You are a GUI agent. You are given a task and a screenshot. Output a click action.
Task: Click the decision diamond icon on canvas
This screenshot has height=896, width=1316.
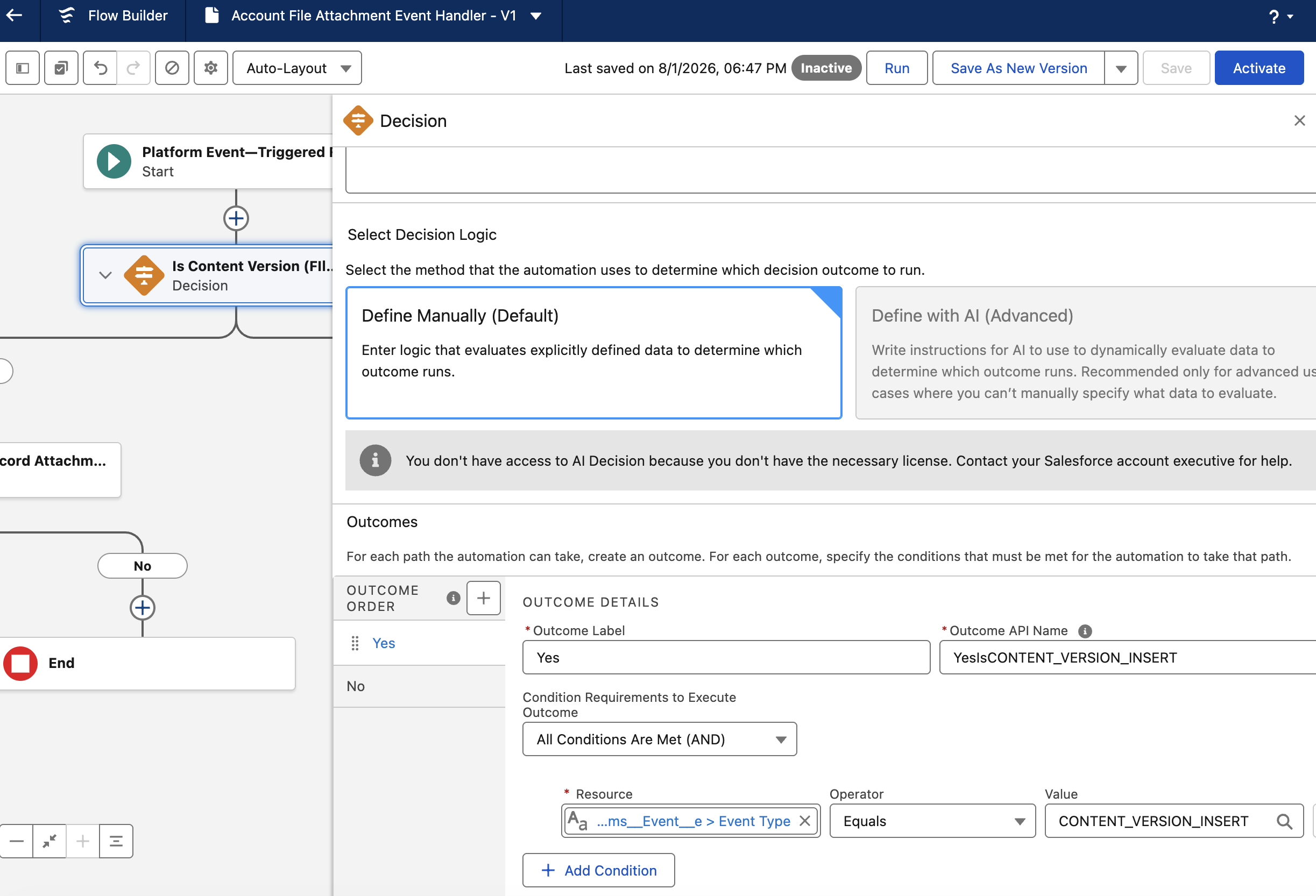click(x=144, y=276)
